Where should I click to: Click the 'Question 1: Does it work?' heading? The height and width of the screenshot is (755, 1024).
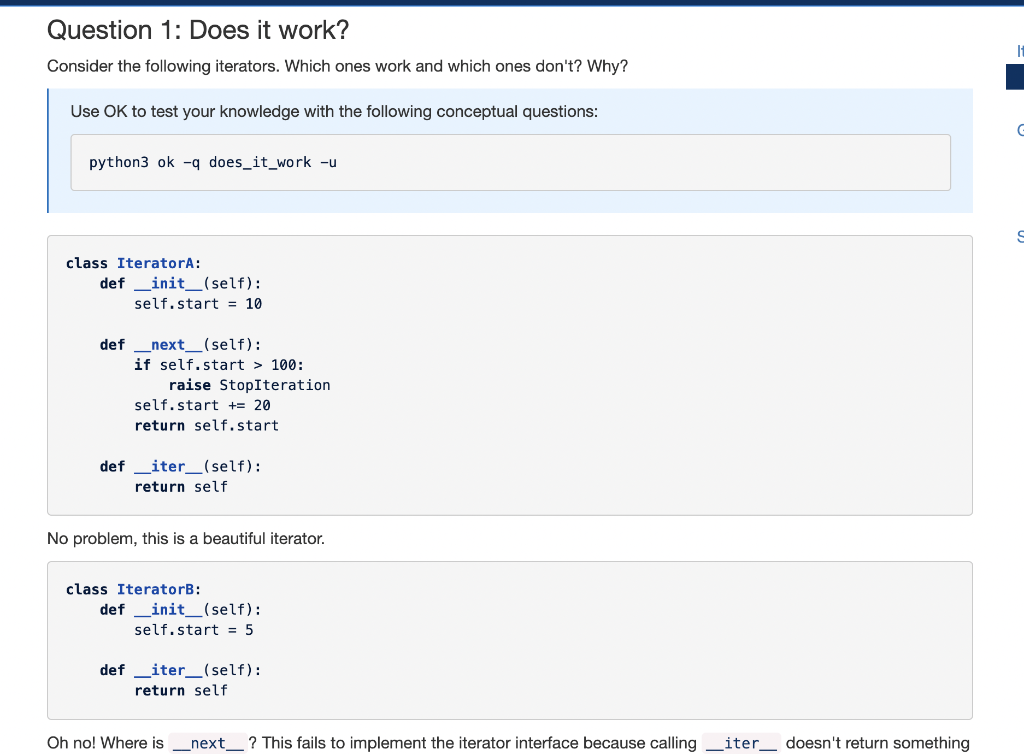[198, 30]
